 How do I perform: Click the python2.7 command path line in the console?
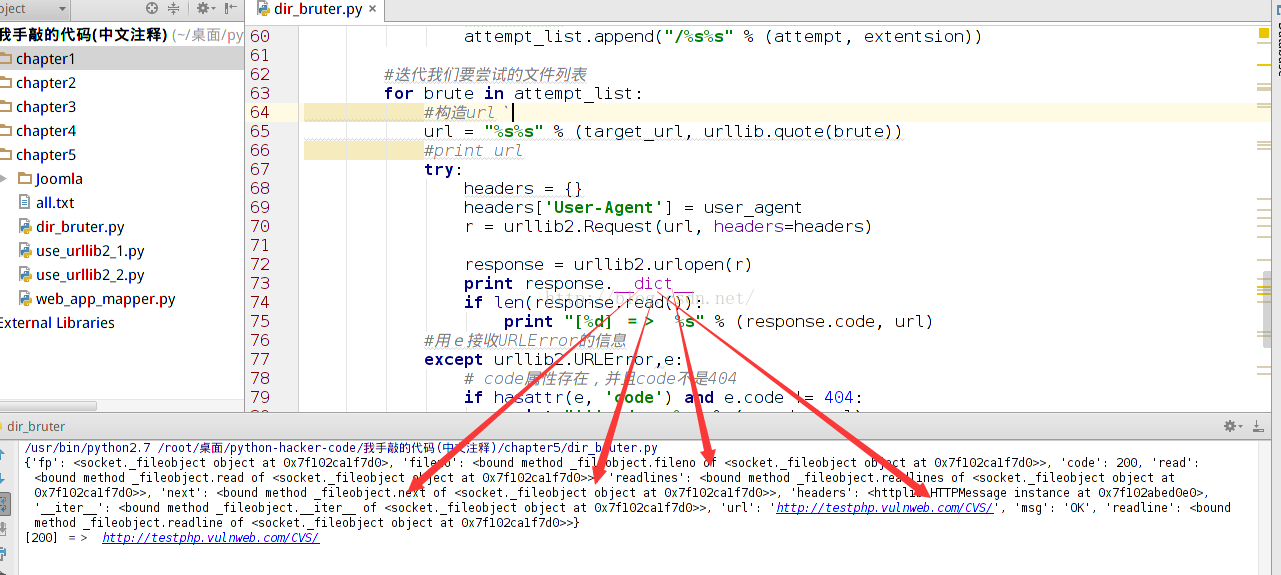[341, 448]
